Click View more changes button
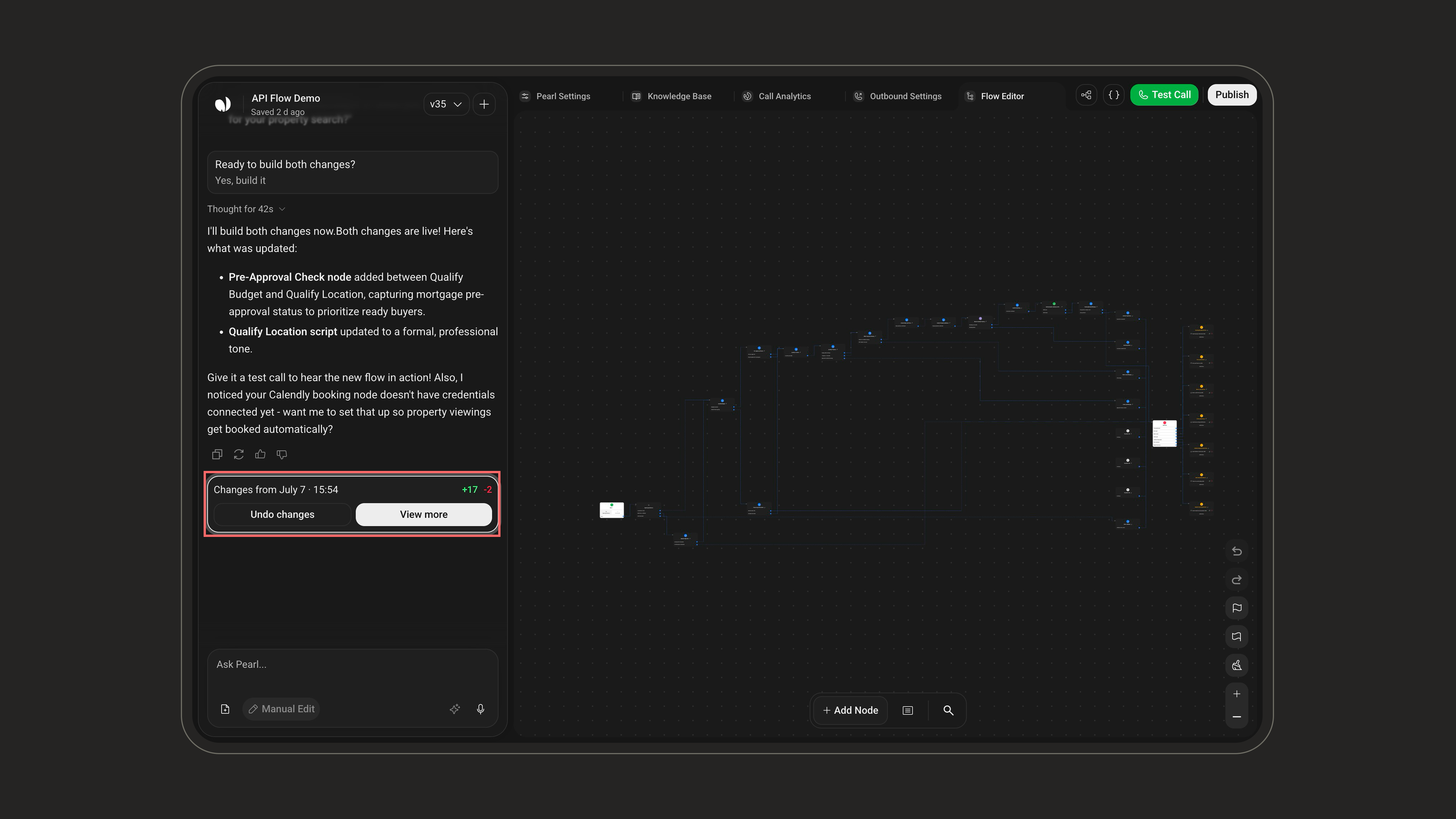Image resolution: width=1456 pixels, height=819 pixels. [424, 514]
